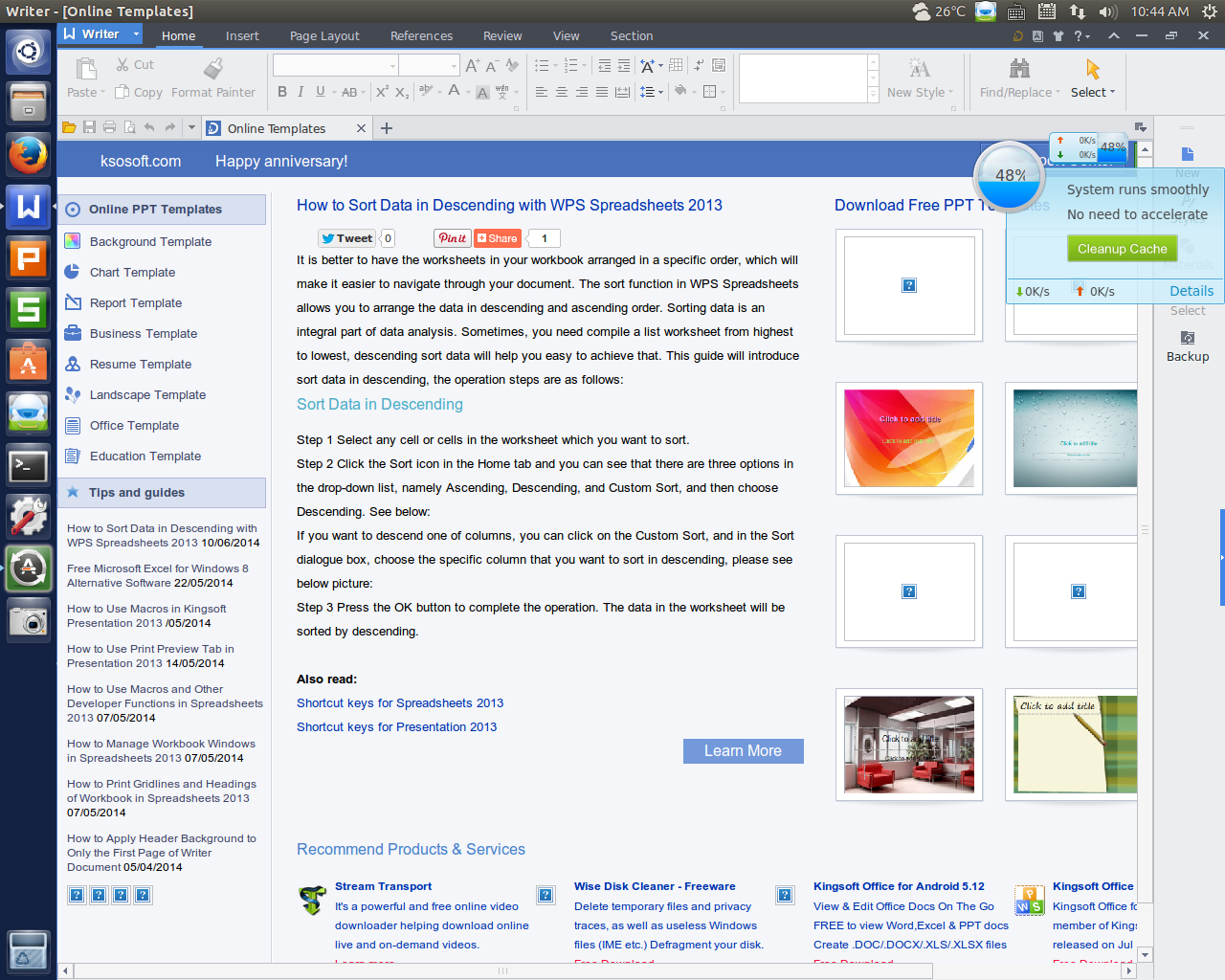Click the Learn More button
The width and height of the screenshot is (1225, 980).
pyautogui.click(x=743, y=751)
